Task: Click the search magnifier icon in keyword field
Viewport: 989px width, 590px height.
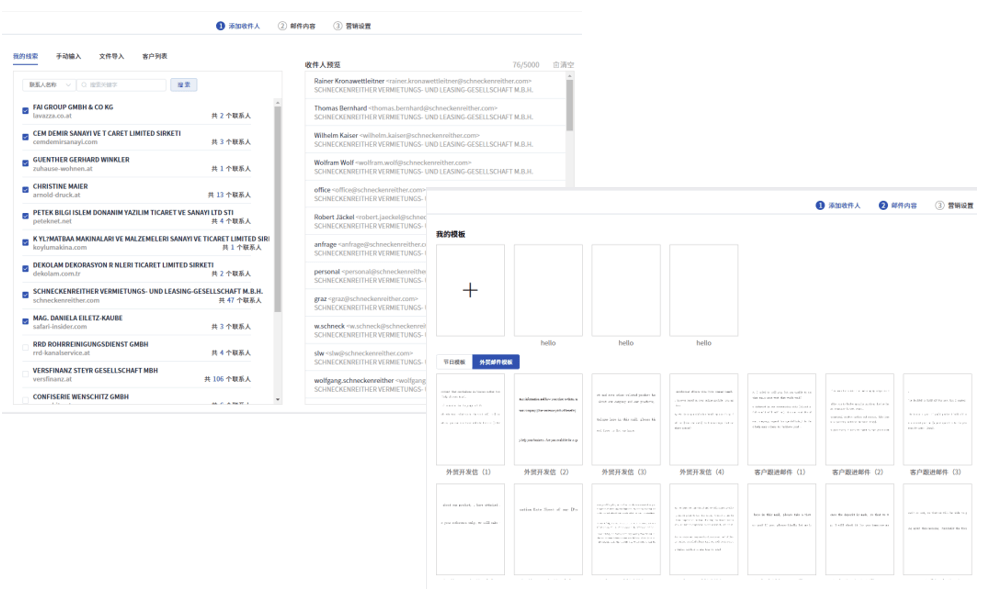Action: tap(84, 85)
